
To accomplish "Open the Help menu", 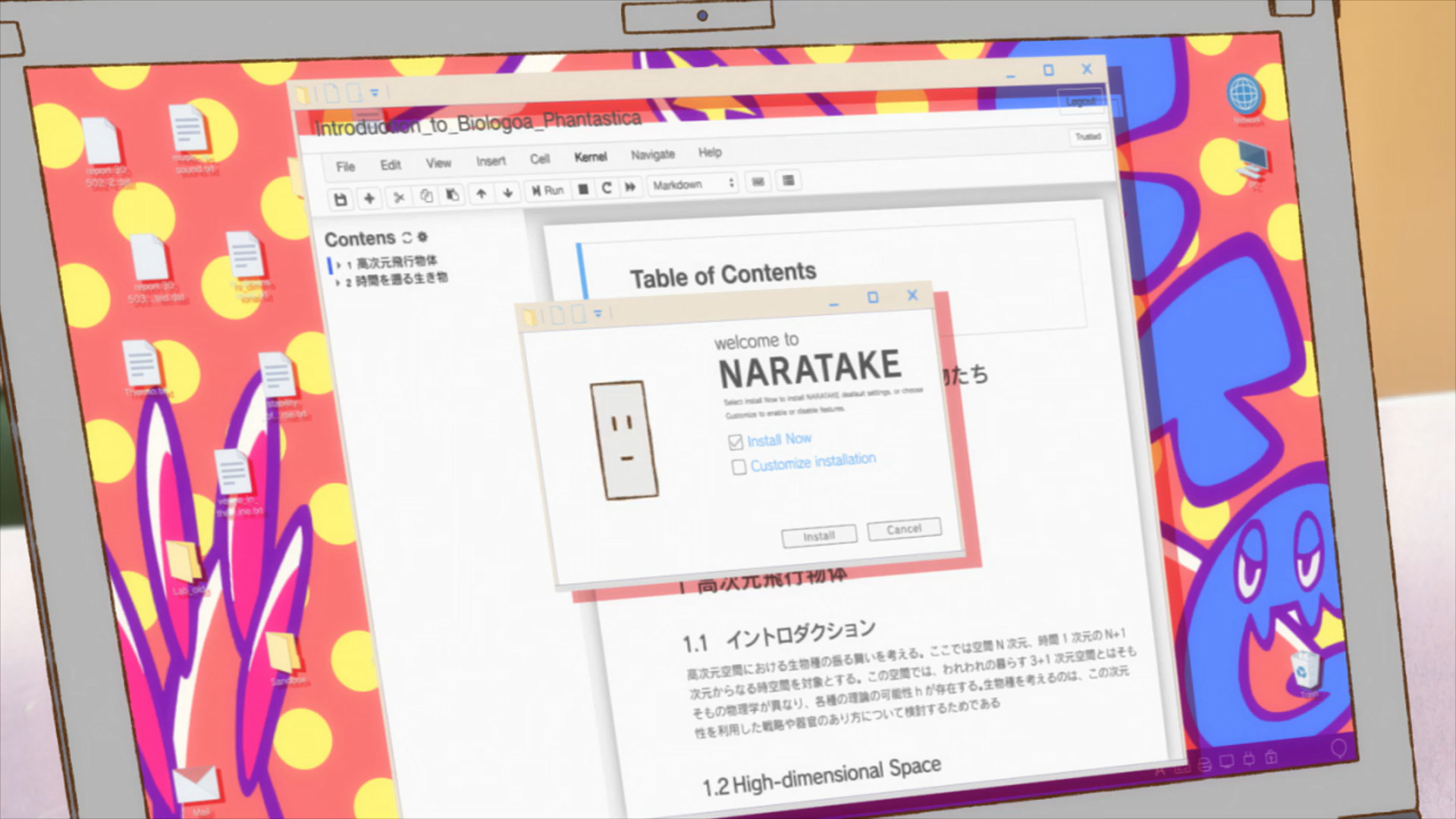I will [710, 152].
